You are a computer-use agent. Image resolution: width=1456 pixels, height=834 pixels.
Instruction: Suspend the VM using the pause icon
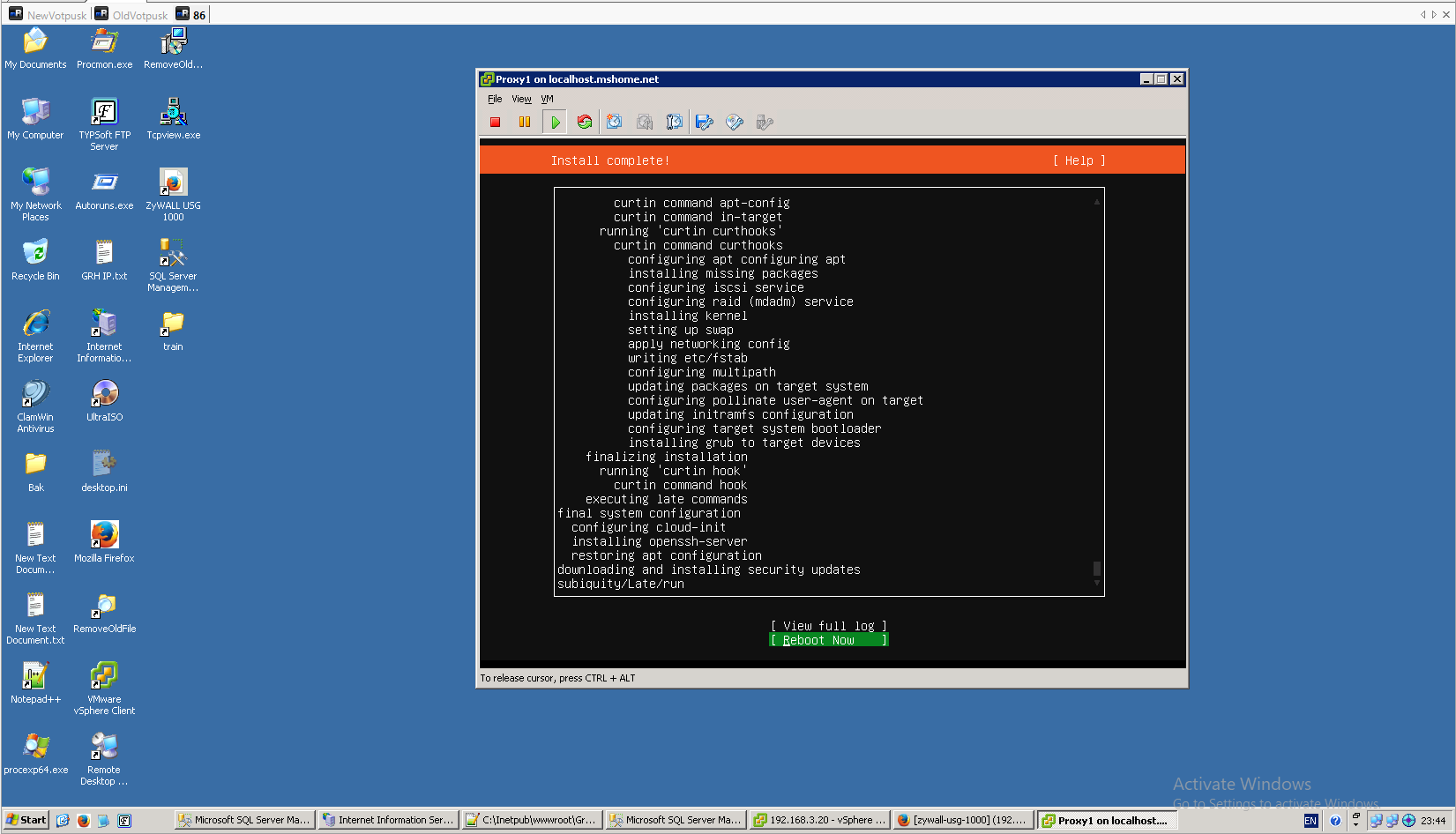click(525, 123)
